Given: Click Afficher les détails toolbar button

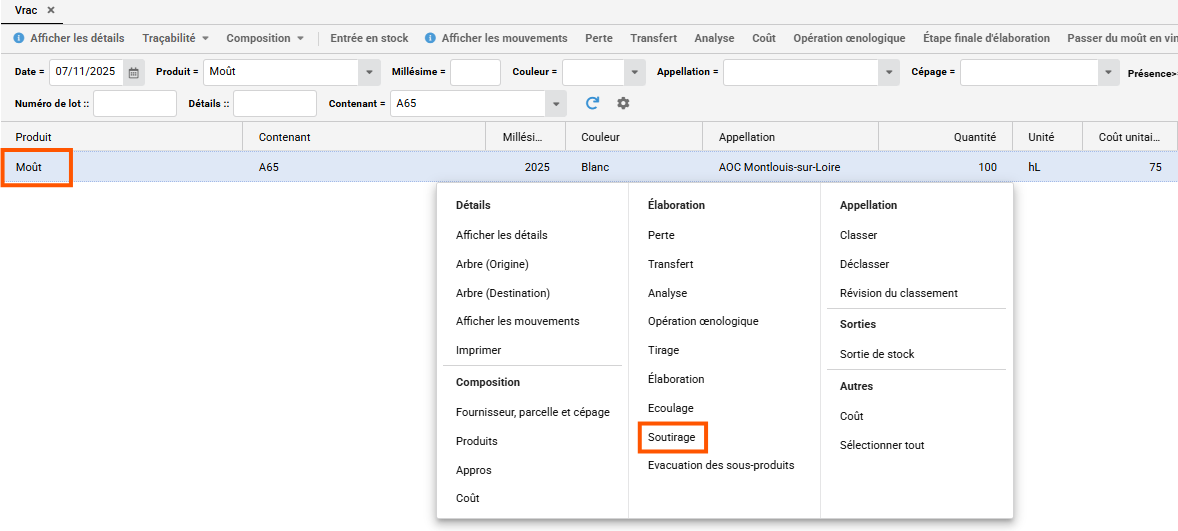Looking at the screenshot, I should (x=77, y=38).
